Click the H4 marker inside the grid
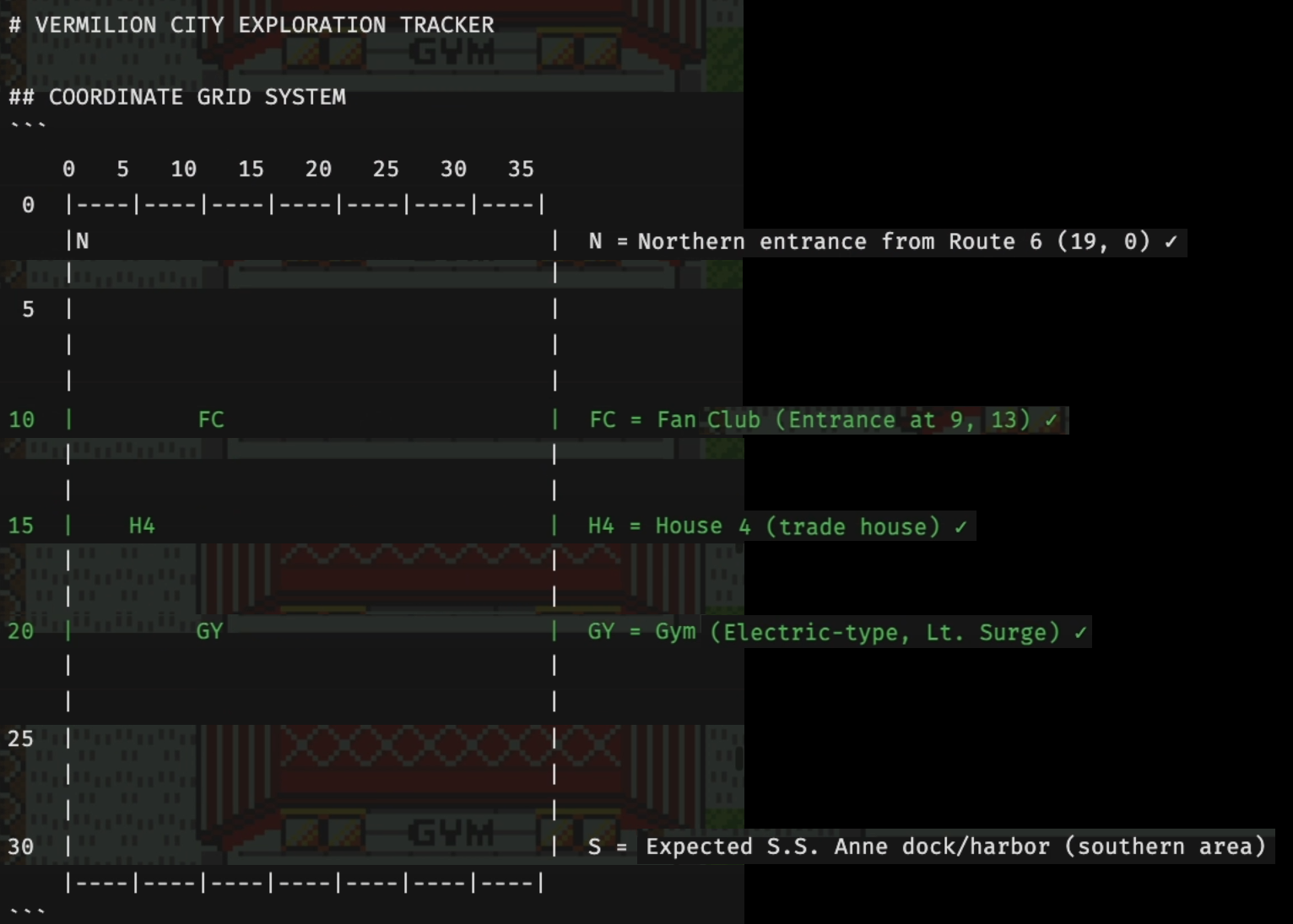 [142, 526]
